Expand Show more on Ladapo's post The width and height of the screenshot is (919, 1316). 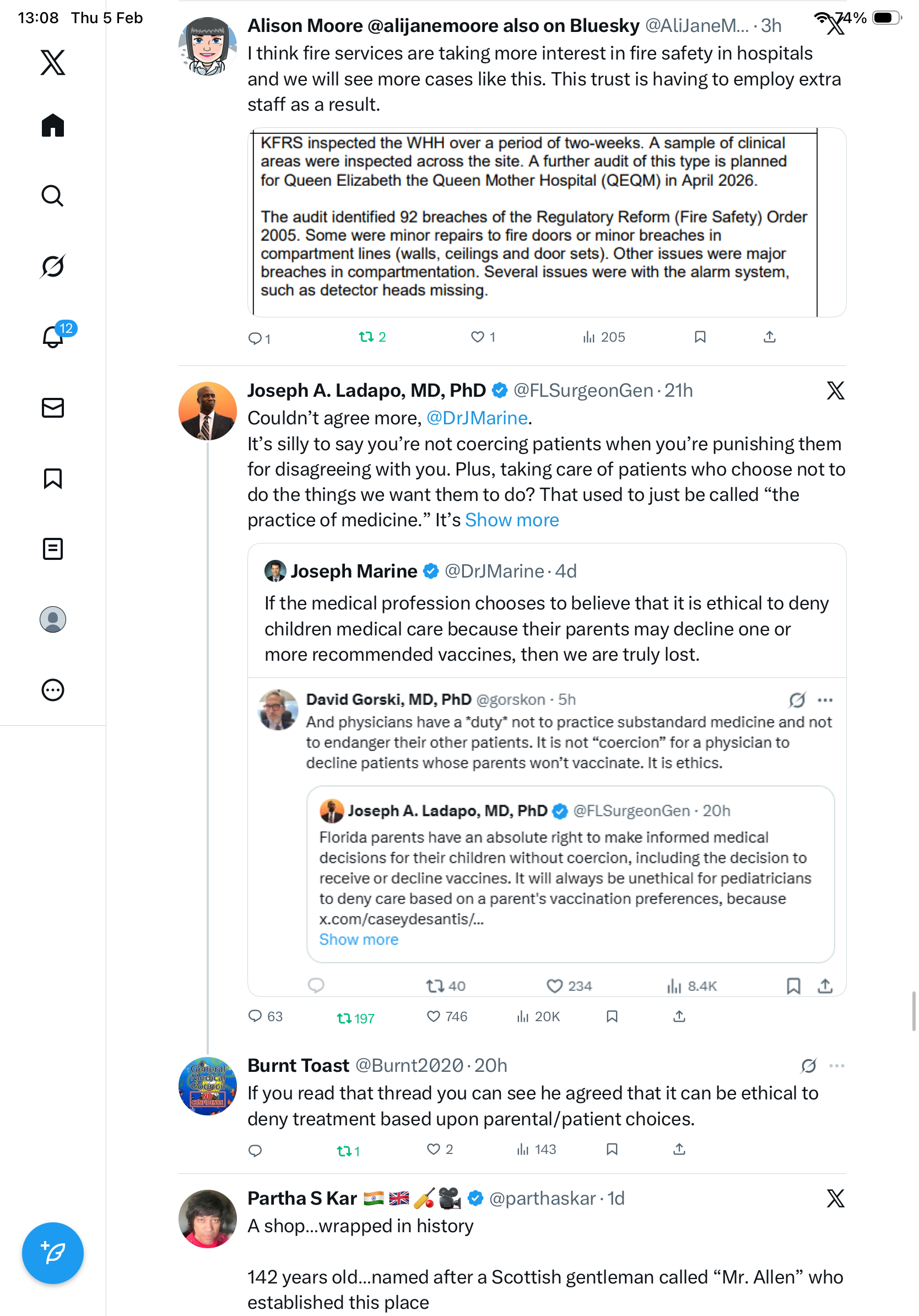512,520
